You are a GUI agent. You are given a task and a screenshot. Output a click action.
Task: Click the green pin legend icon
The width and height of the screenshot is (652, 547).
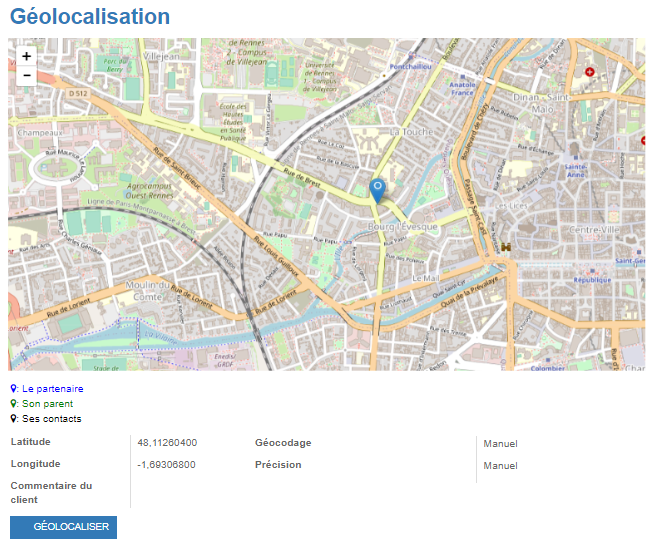tap(14, 403)
